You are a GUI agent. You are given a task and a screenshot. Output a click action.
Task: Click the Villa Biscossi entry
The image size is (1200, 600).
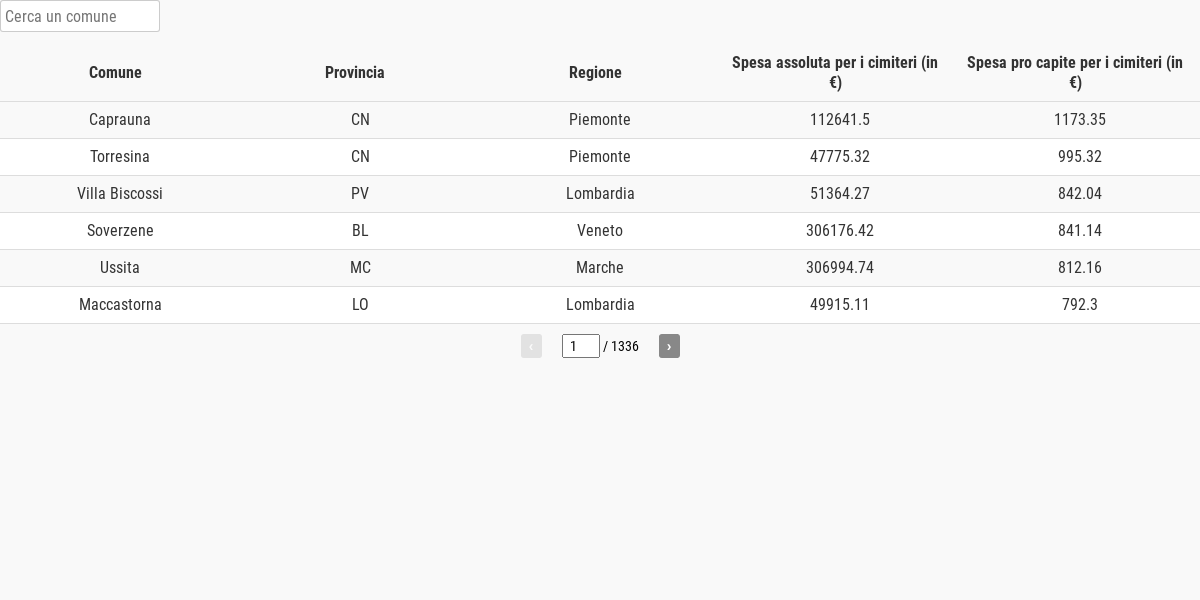pyautogui.click(x=120, y=194)
